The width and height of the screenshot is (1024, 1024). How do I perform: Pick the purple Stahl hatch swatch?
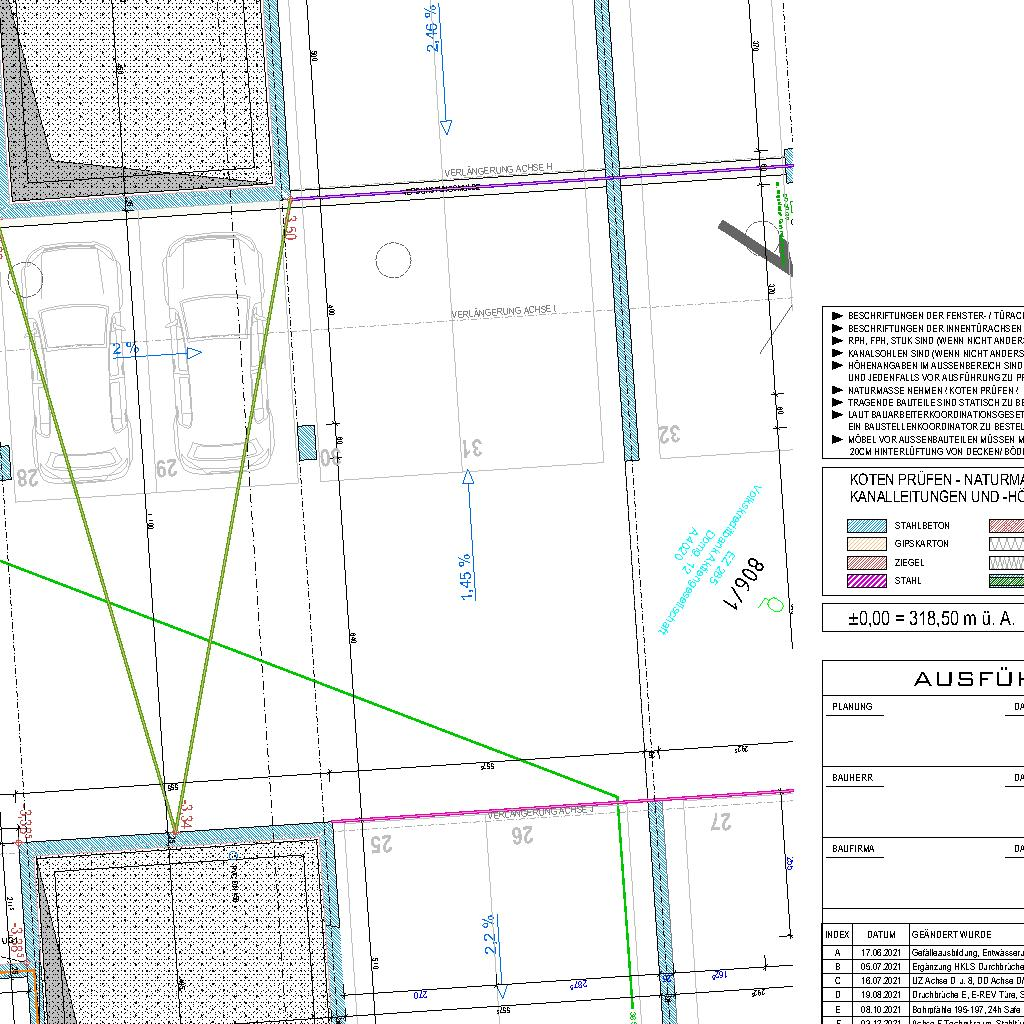click(867, 581)
